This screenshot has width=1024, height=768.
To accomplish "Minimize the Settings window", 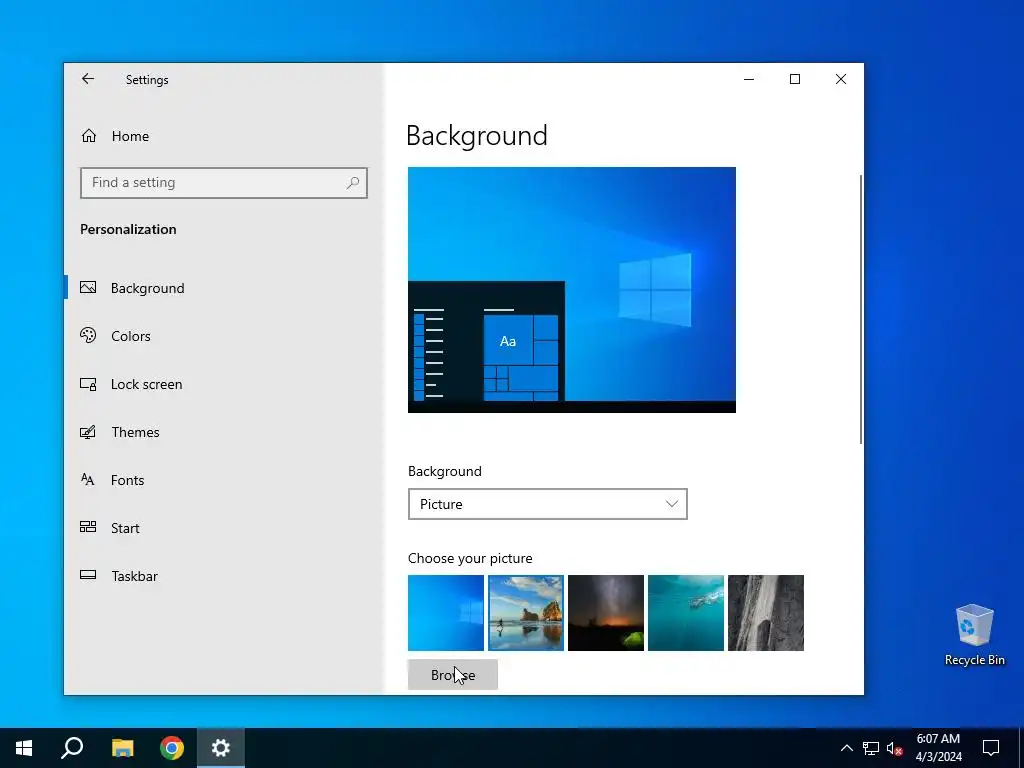I will point(749,79).
